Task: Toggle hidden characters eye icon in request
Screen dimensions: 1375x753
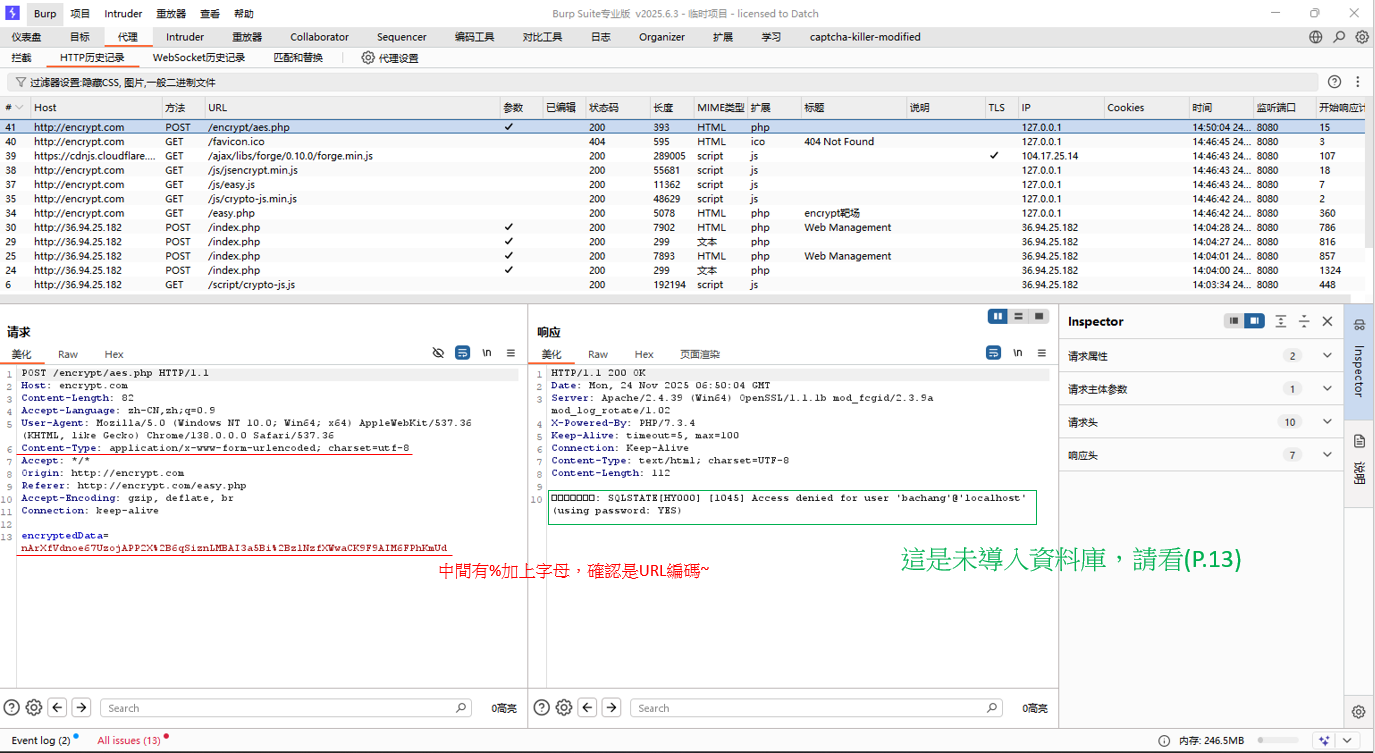Action: (438, 353)
